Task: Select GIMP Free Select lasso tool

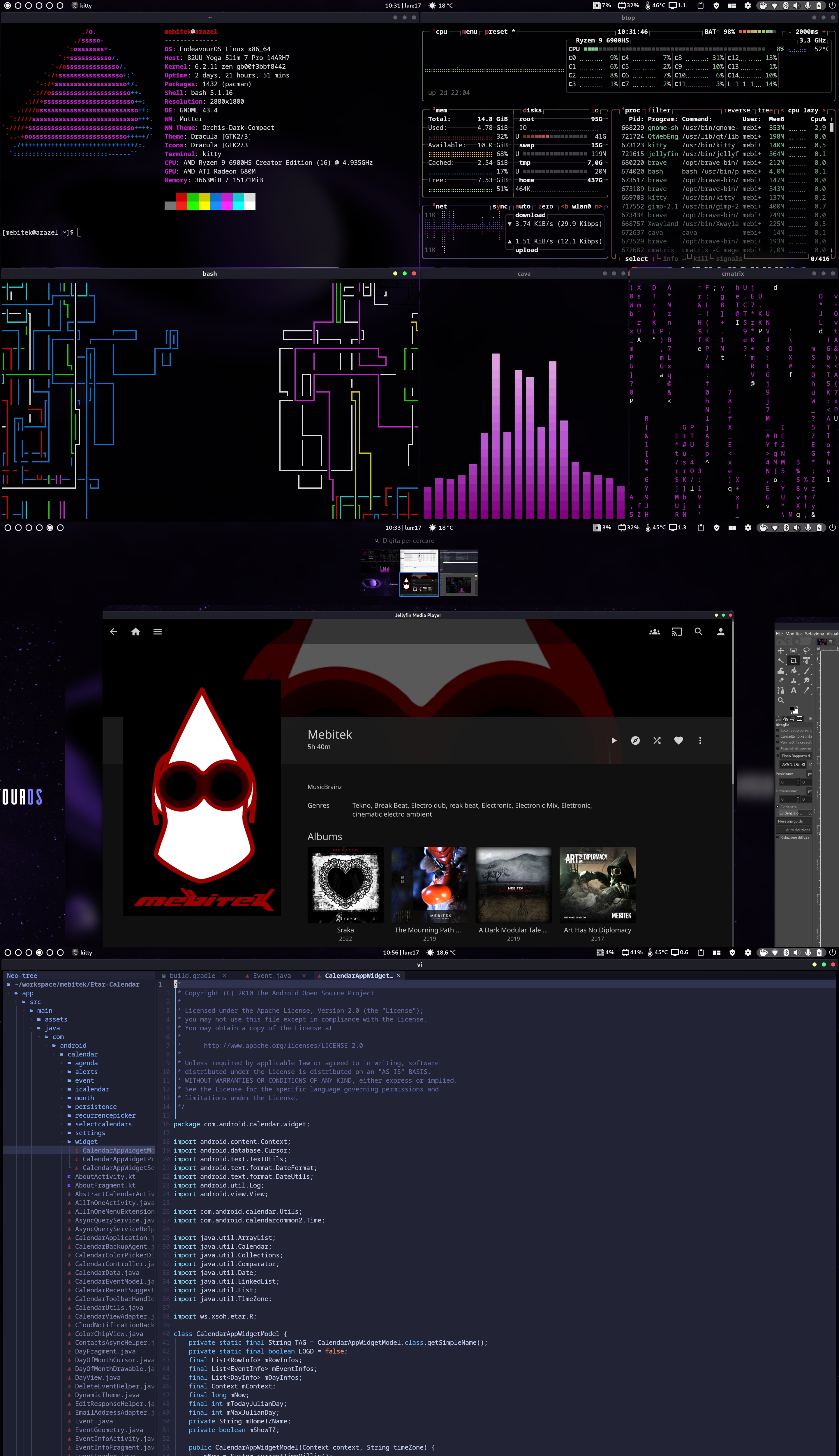Action: pyautogui.click(x=806, y=651)
